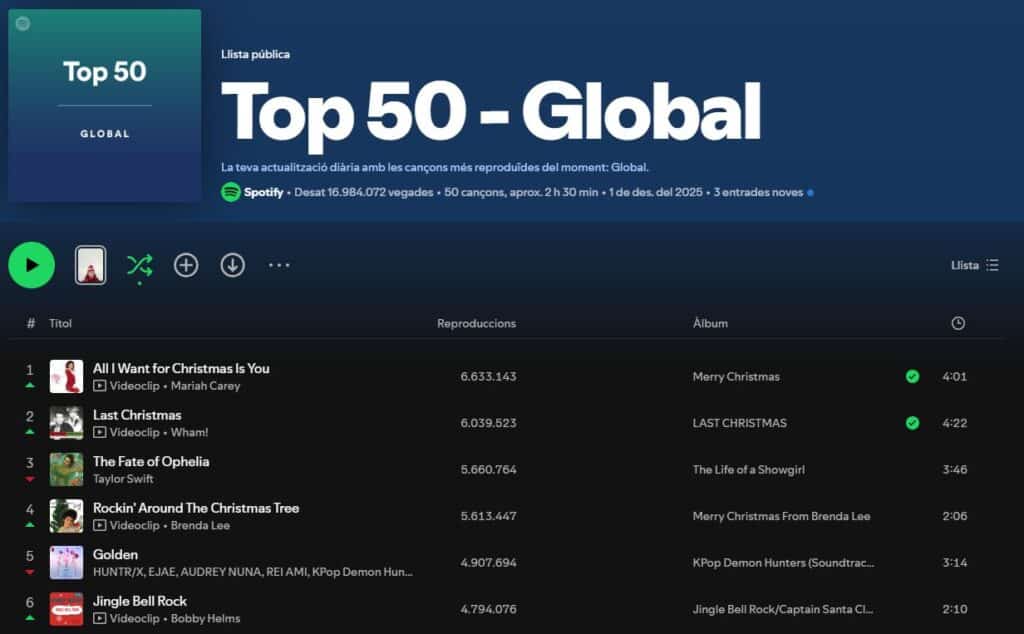Open The Life of a Showgirl album
Viewport: 1024px width, 634px height.
click(748, 470)
